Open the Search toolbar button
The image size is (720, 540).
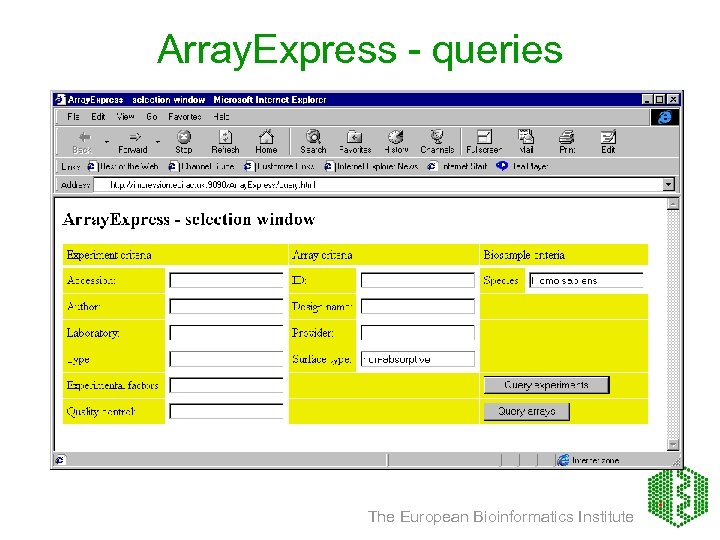(313, 142)
